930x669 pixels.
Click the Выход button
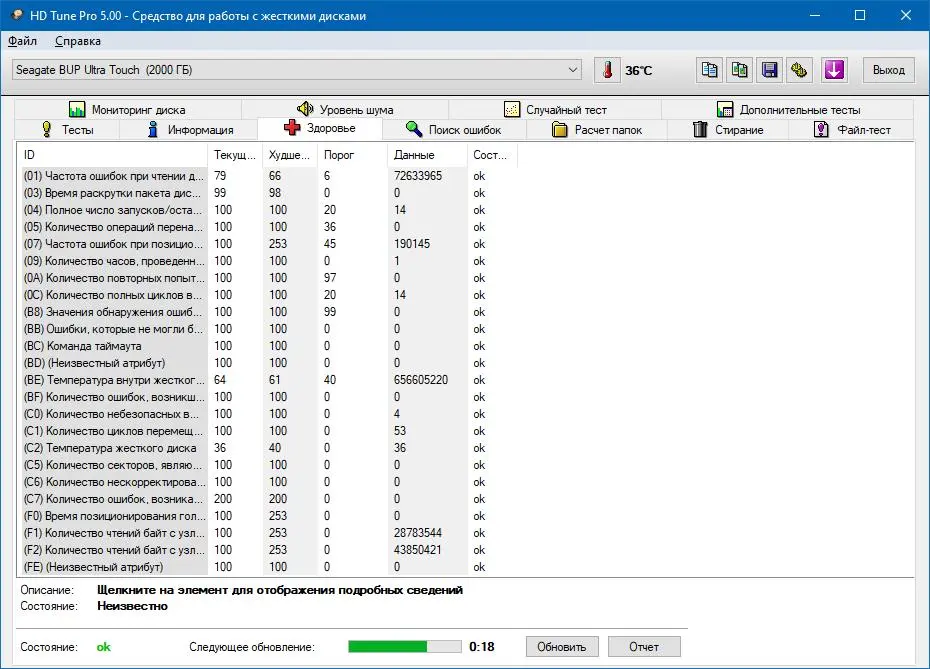tap(888, 70)
